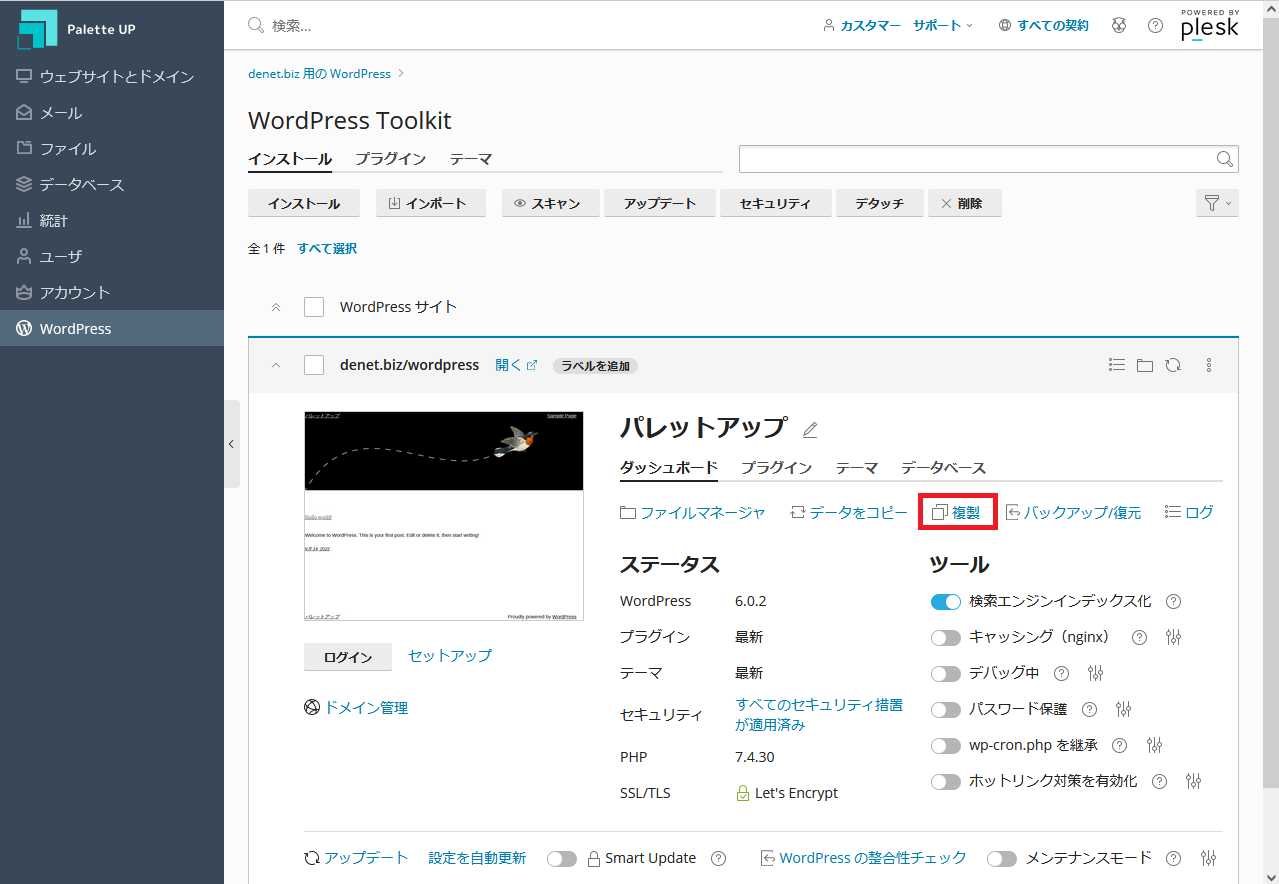Screen dimensions: 1279x884
Task: Toggle キャッシング (nginx) switch
Action: click(x=945, y=637)
